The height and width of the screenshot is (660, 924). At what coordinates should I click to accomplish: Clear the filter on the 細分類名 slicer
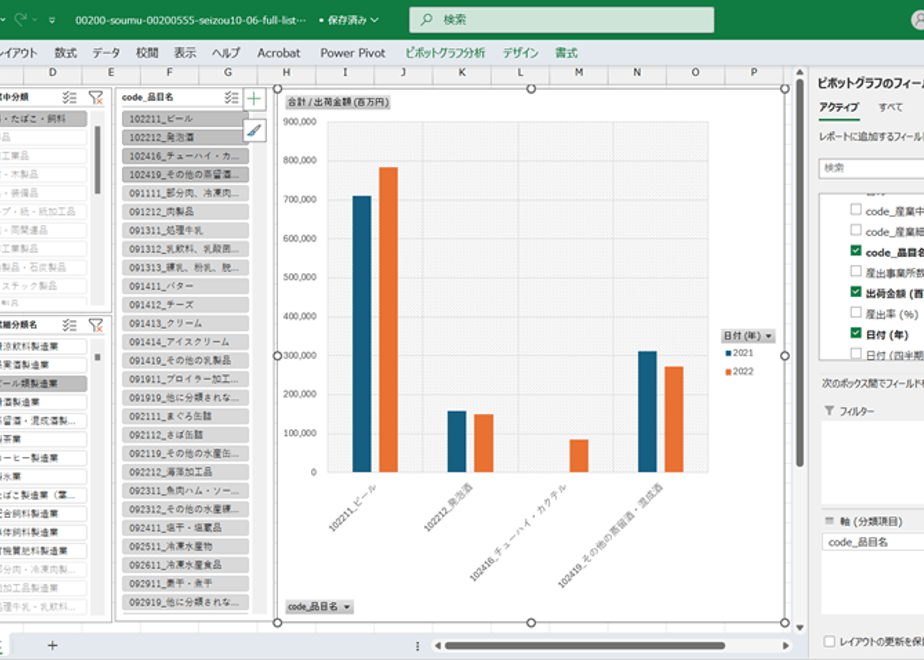pos(95,325)
